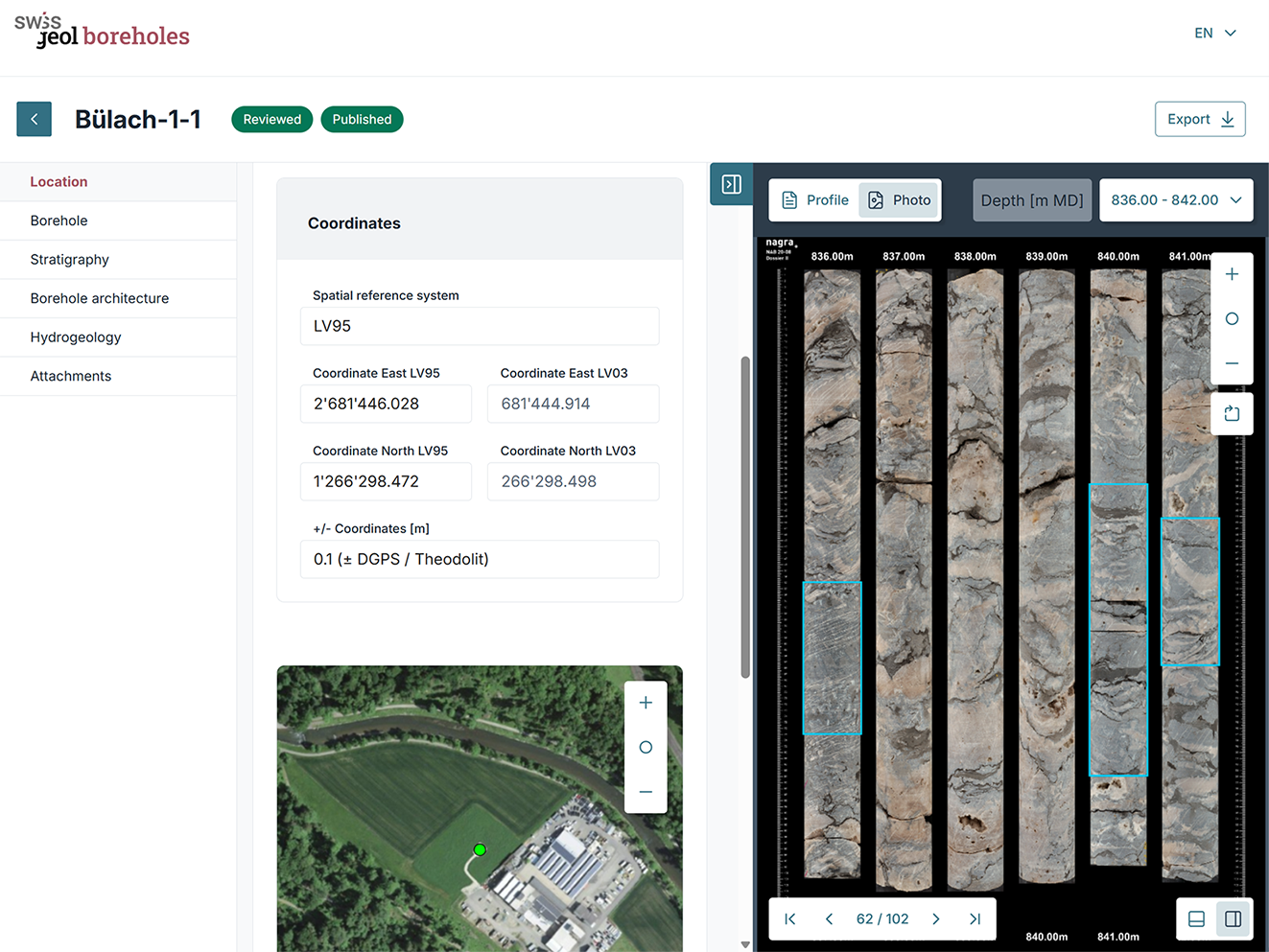1269x952 pixels.
Task: Switch to bottom panel layout
Action: tap(1196, 918)
